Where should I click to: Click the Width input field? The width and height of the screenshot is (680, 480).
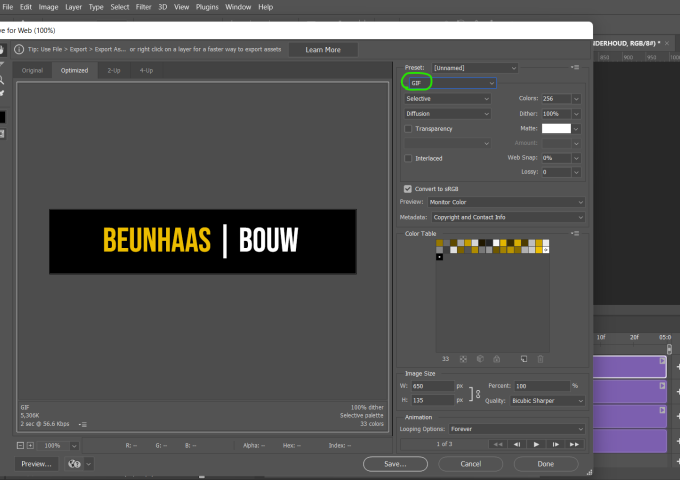coord(432,386)
